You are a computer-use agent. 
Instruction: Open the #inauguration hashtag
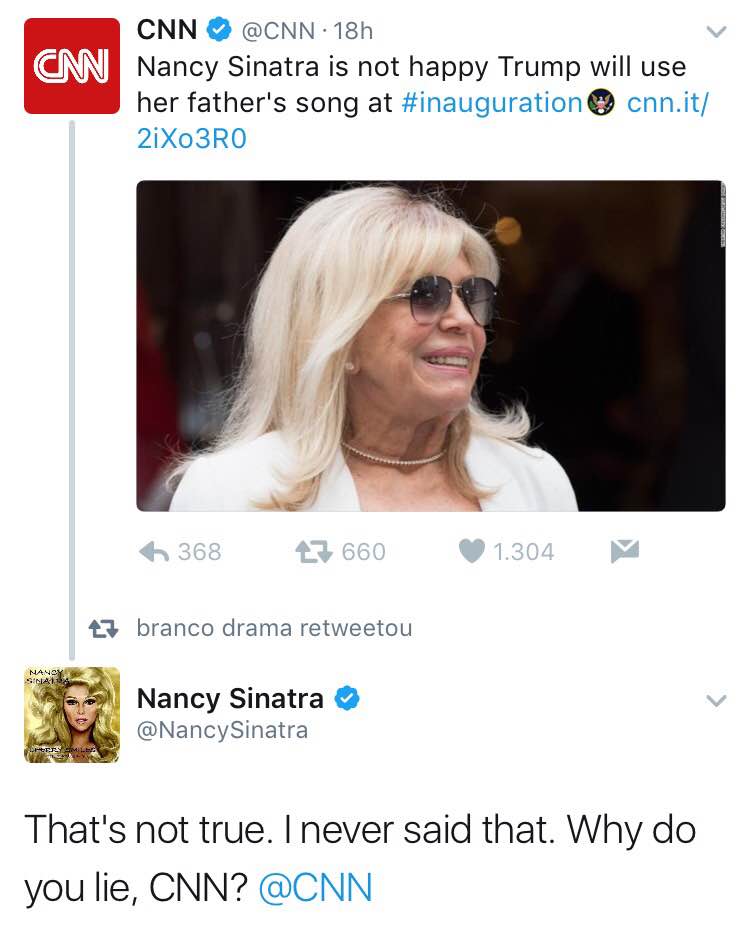coord(495,102)
